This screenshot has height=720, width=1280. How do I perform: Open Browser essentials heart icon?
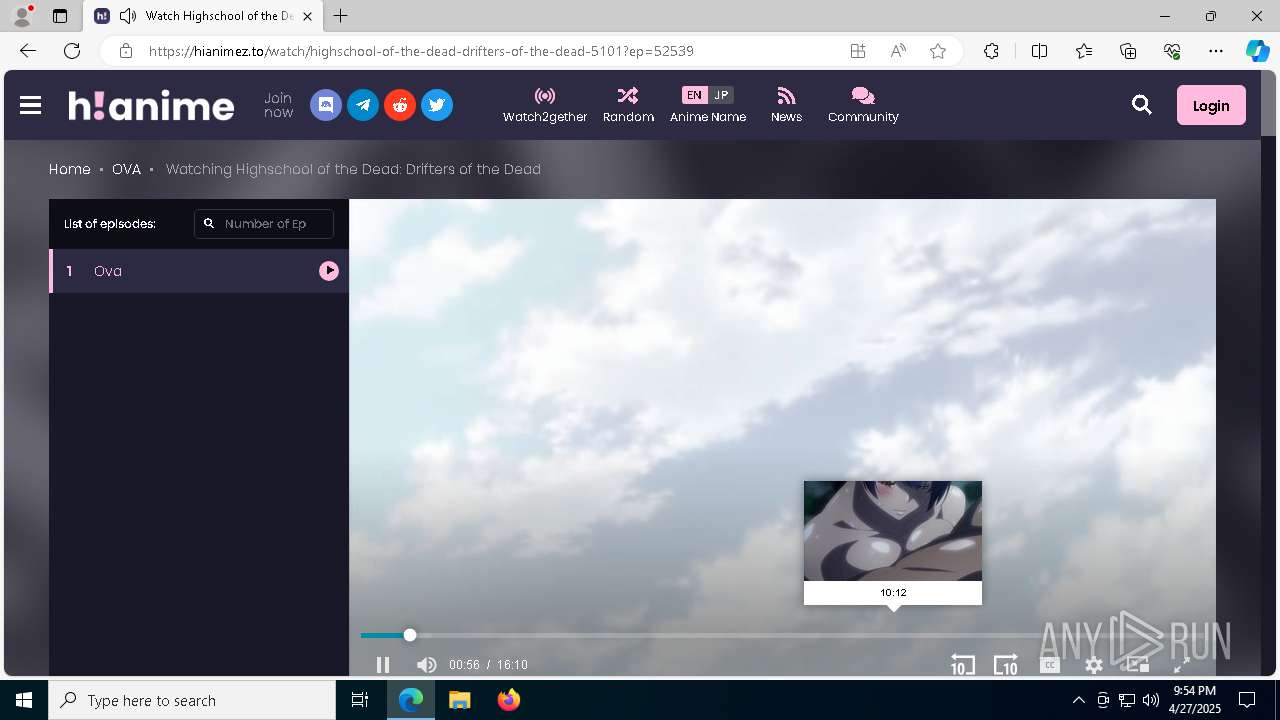(x=1172, y=51)
